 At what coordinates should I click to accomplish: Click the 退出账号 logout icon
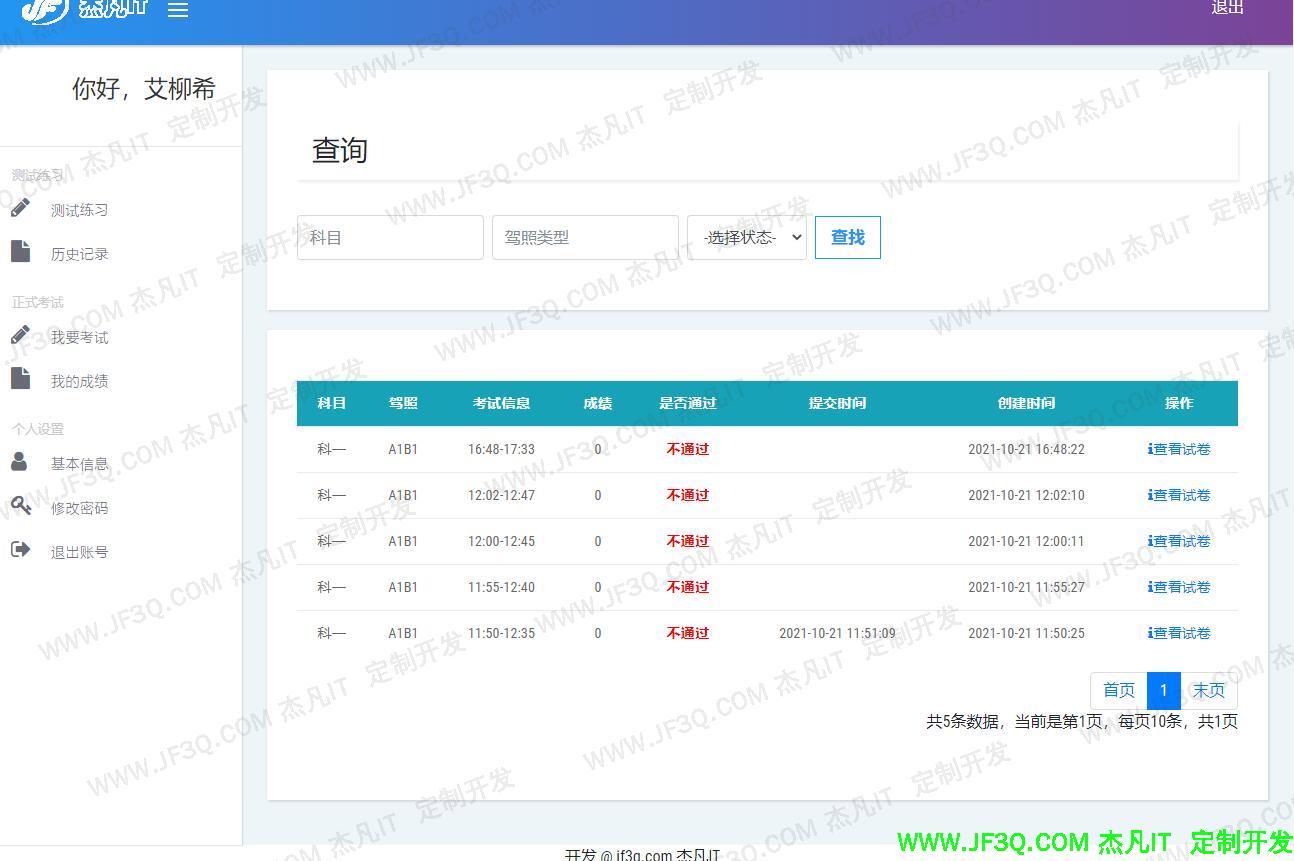coord(22,551)
